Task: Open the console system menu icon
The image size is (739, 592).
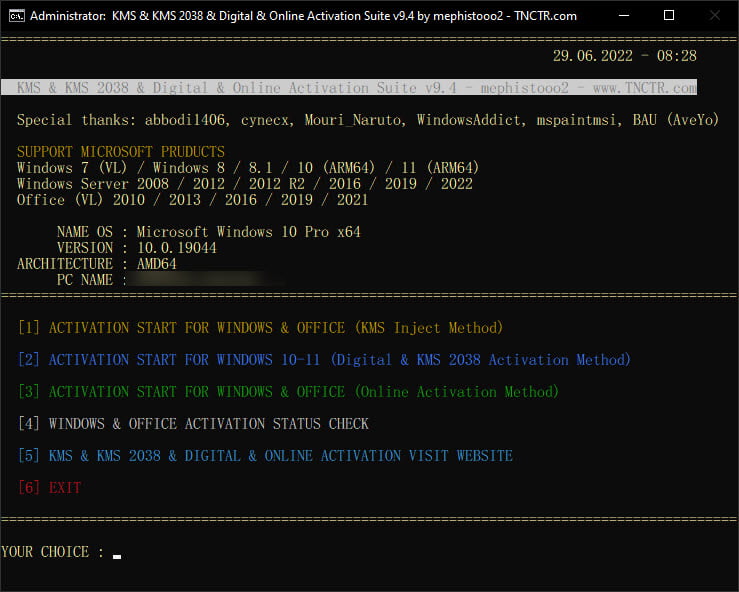Action: [x=16, y=16]
